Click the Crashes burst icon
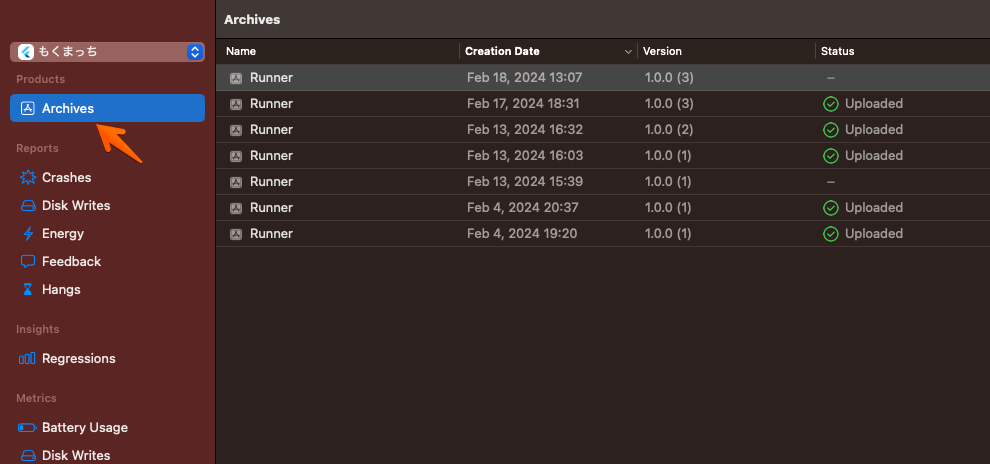Image resolution: width=990 pixels, height=464 pixels. [28, 177]
